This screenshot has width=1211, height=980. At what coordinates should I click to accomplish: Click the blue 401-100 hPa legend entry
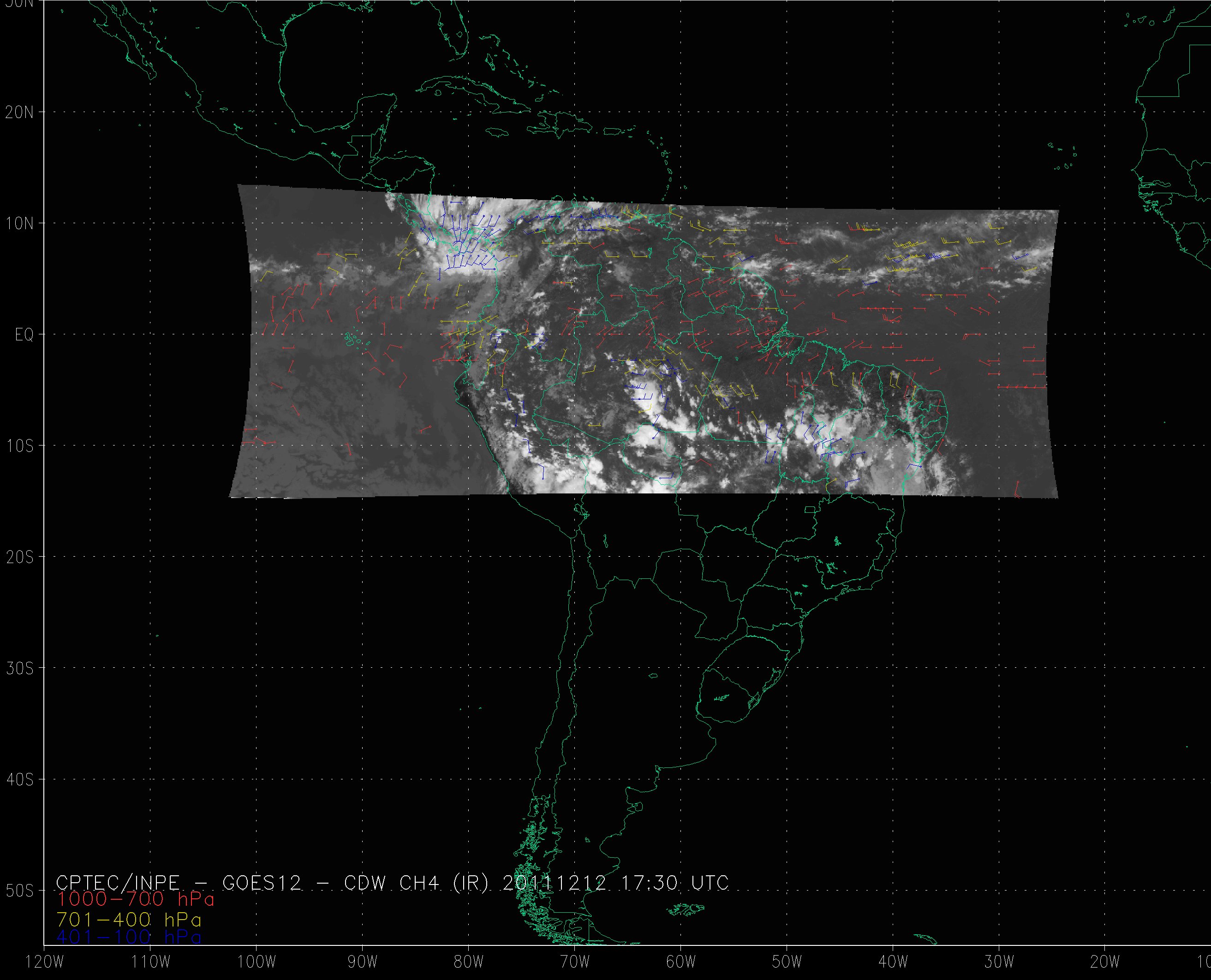(129, 937)
